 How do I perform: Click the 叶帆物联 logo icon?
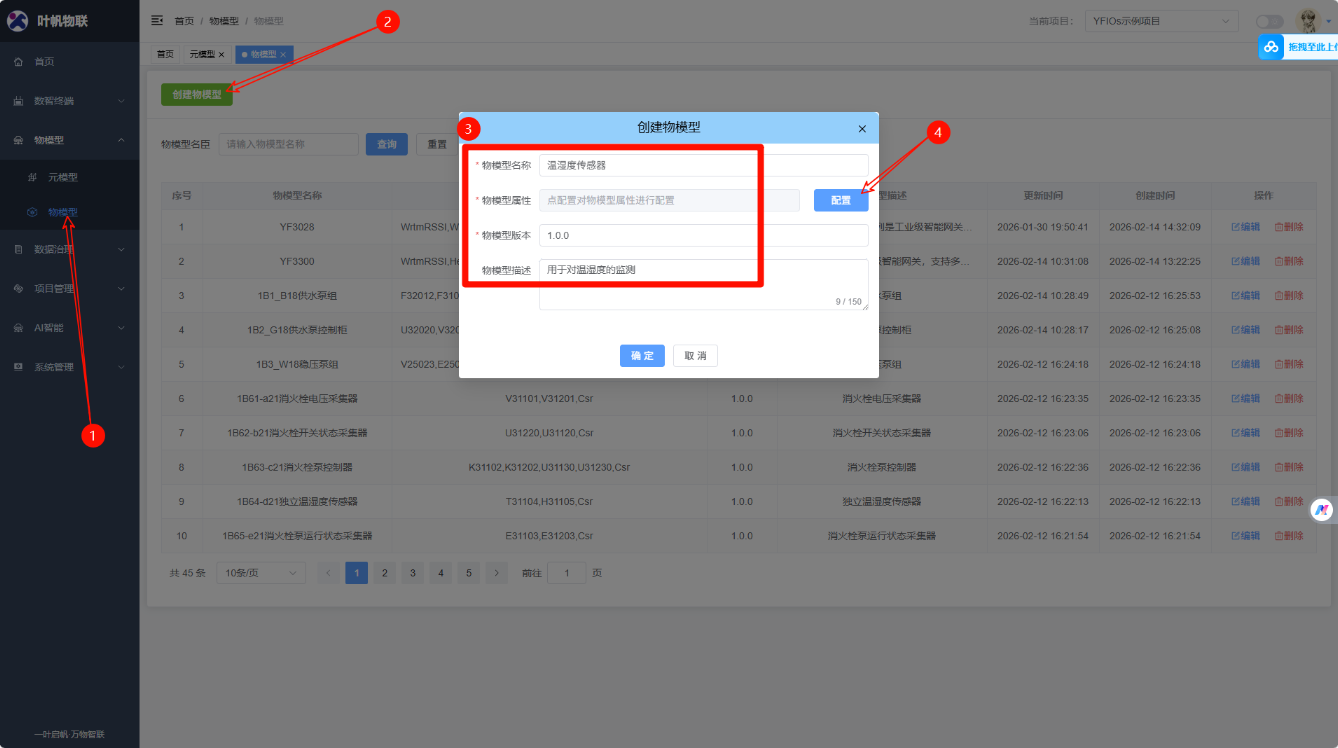point(18,21)
